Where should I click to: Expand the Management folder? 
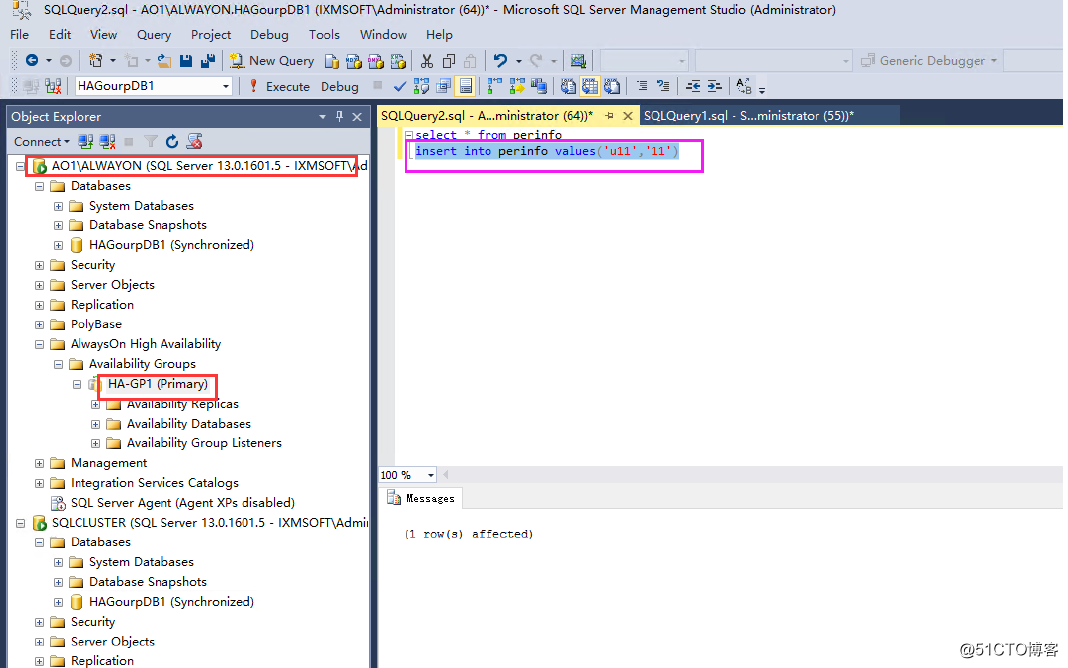pyautogui.click(x=40, y=464)
